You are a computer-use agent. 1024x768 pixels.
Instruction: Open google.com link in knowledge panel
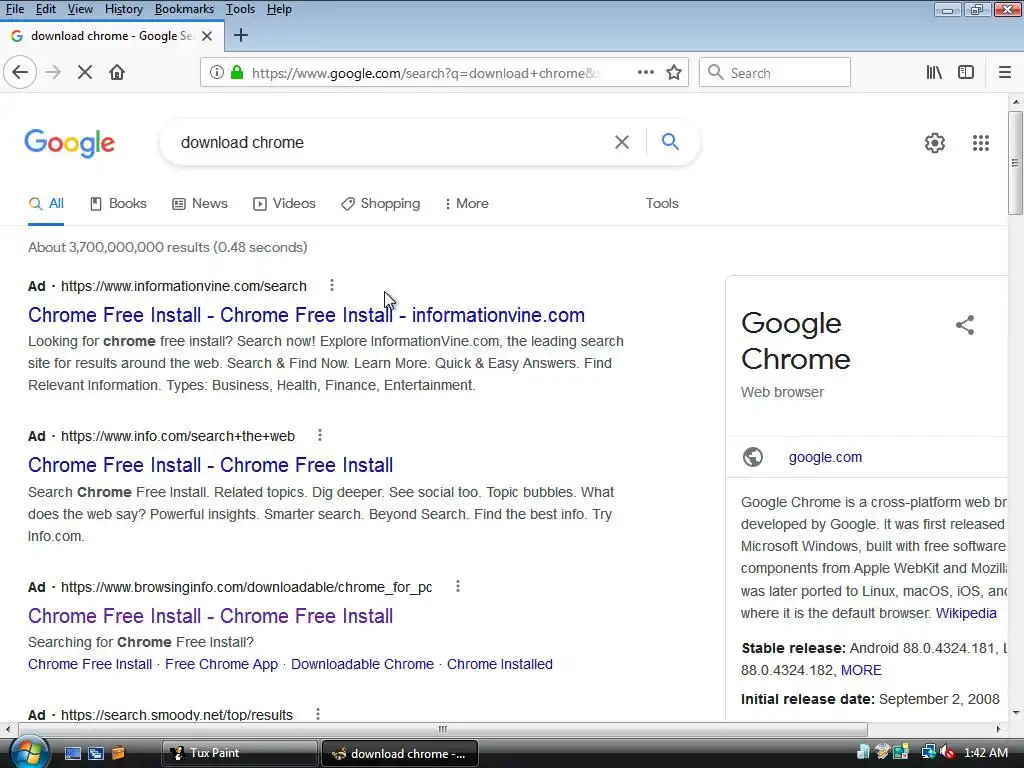tap(825, 457)
